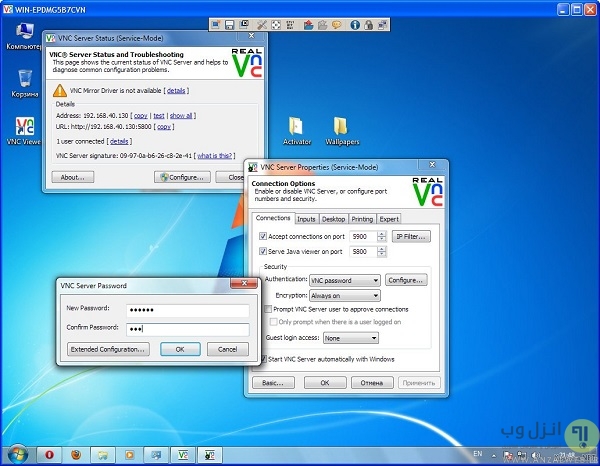Image resolution: width=600 pixels, height=466 pixels.
Task: Check Only prompt when user logged on
Action: 274,322
